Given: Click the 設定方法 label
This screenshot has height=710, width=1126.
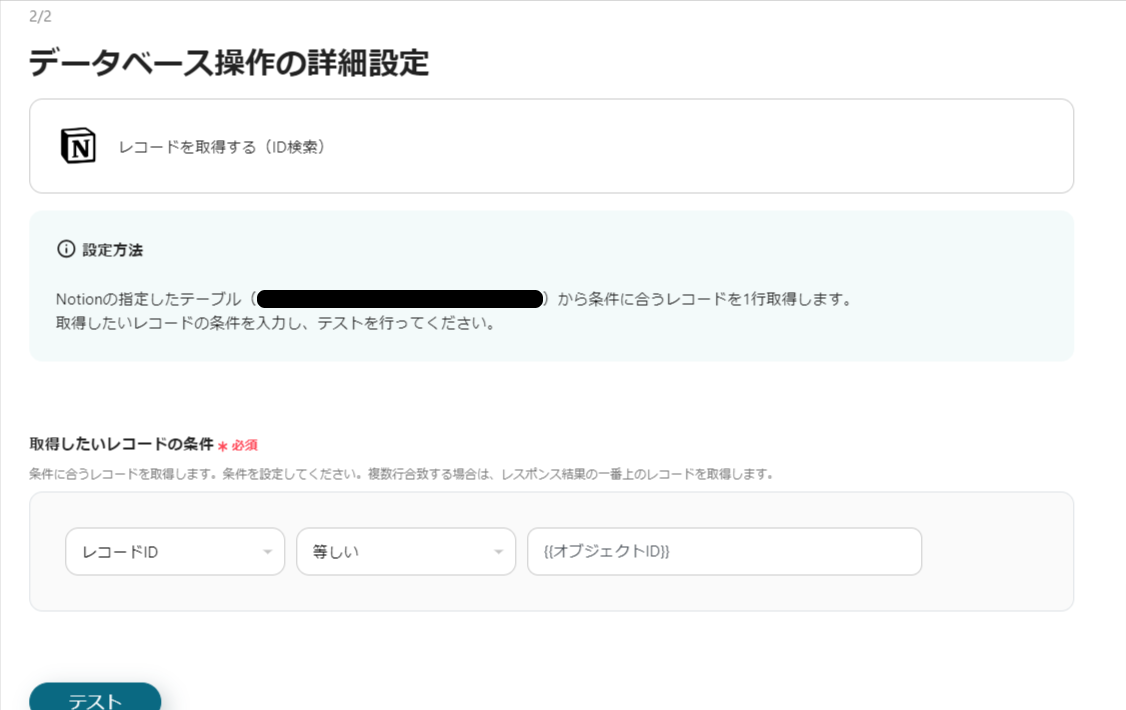Looking at the screenshot, I should click(x=113, y=250).
